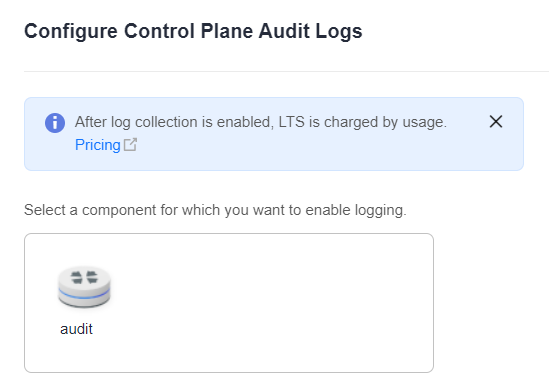Click the words 'enable logging' in instruction
Screen dimensions: 549x386
pos(356,210)
